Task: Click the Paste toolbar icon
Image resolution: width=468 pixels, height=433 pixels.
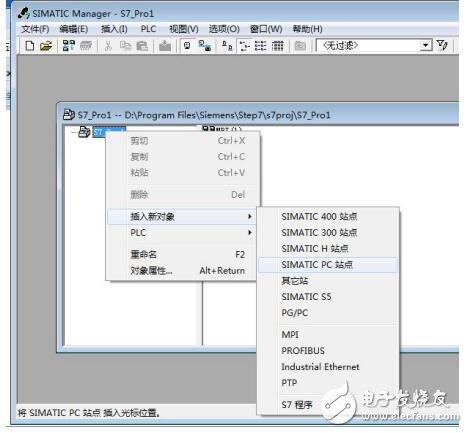Action: click(142, 46)
